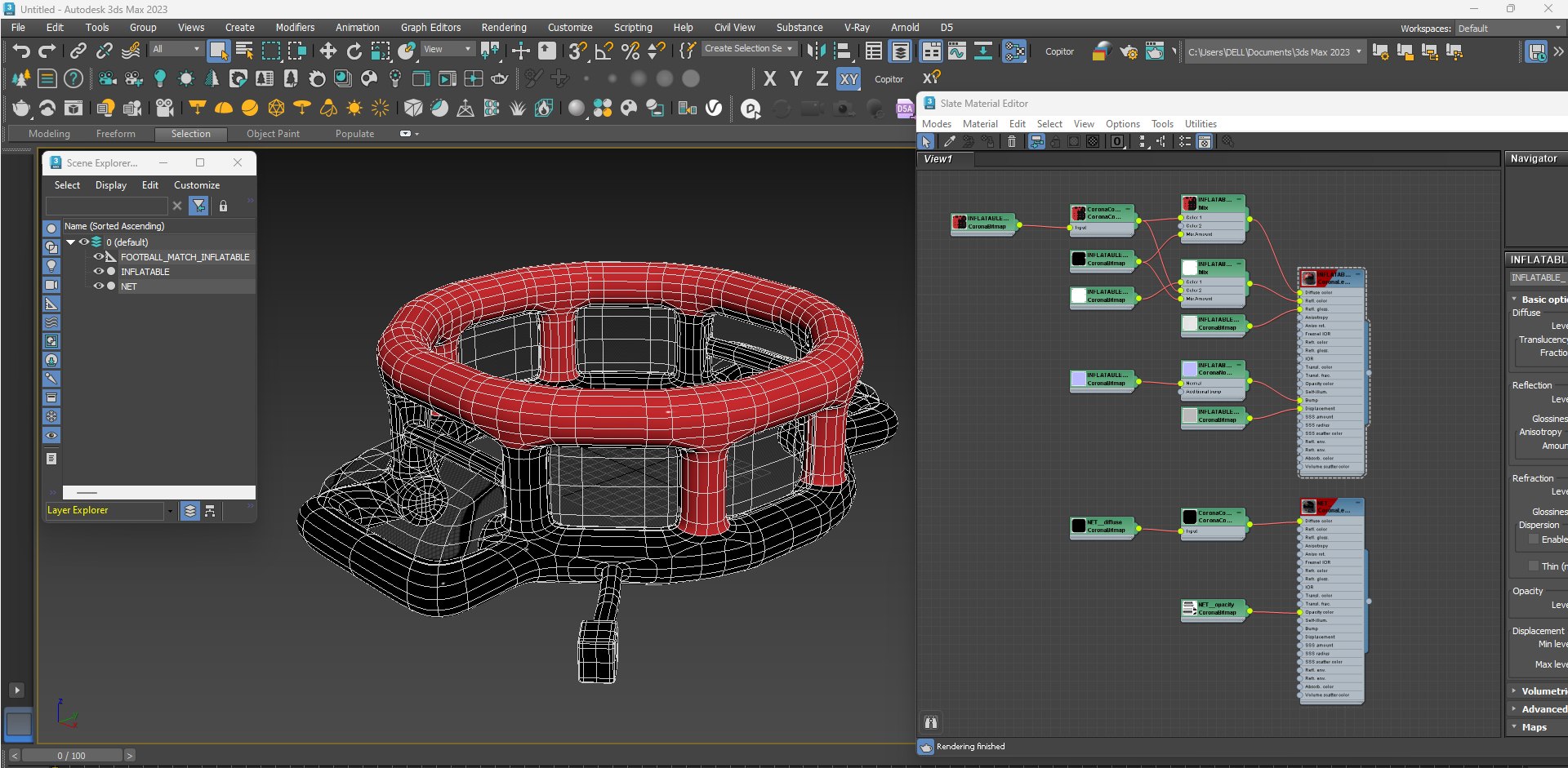
Task: Toggle the 3D Snaps button
Action: (x=577, y=51)
